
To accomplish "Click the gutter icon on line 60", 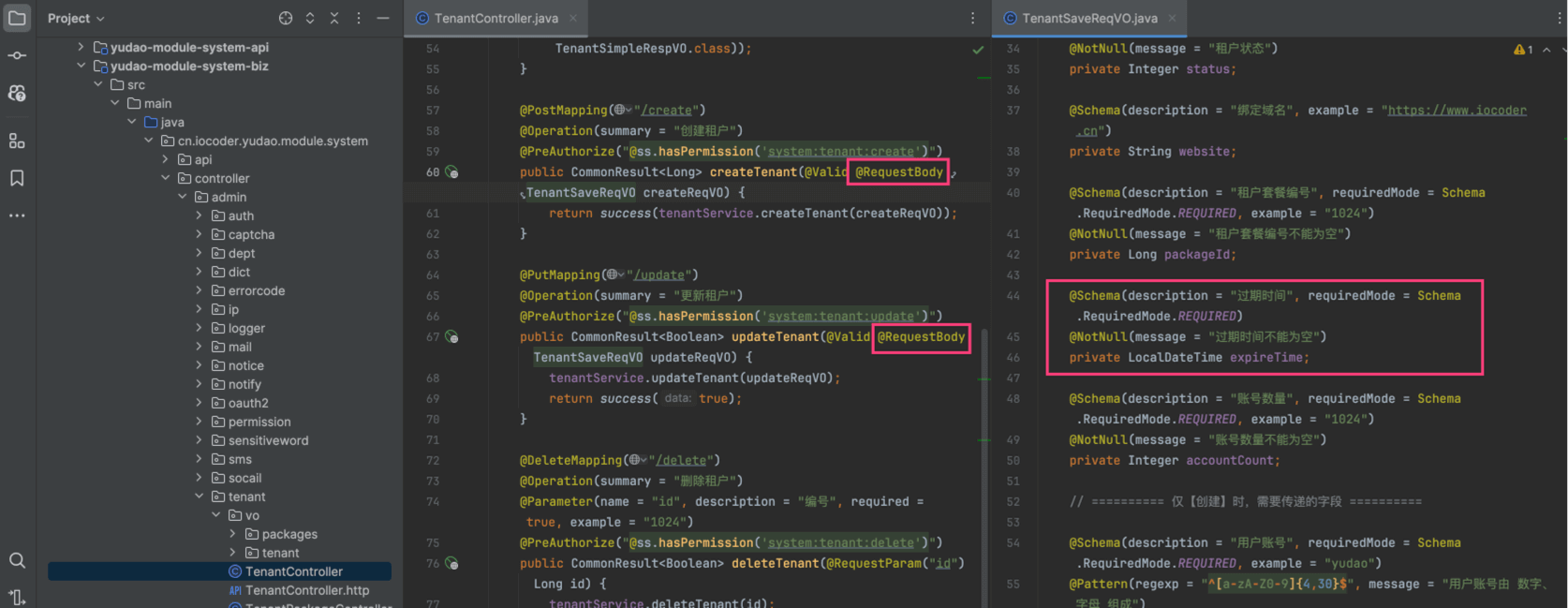I will [451, 172].
